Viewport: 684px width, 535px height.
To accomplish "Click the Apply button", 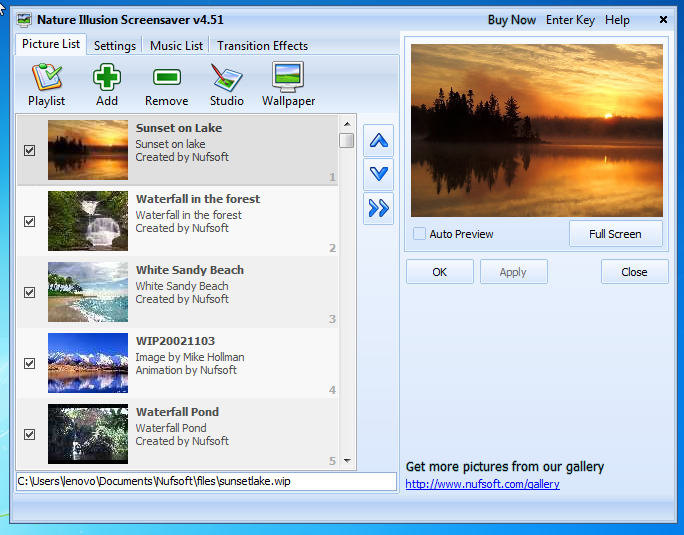I will click(513, 272).
